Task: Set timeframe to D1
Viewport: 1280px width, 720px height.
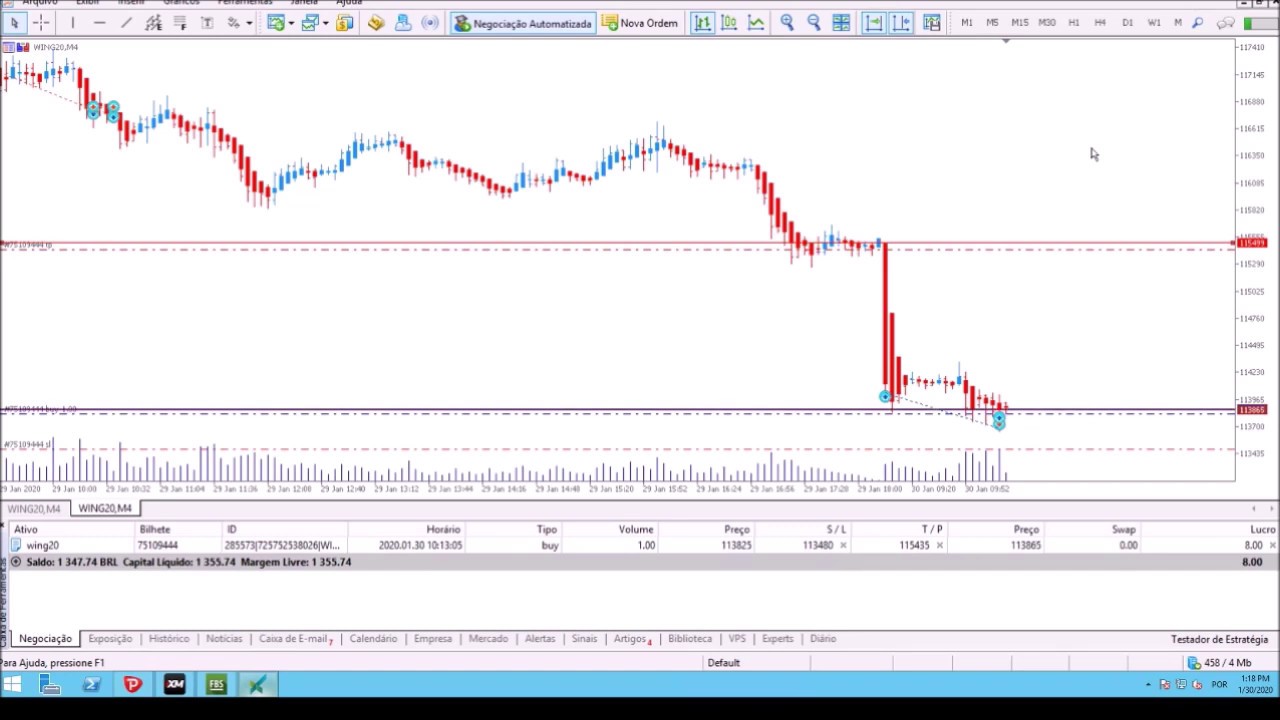Action: click(1127, 22)
